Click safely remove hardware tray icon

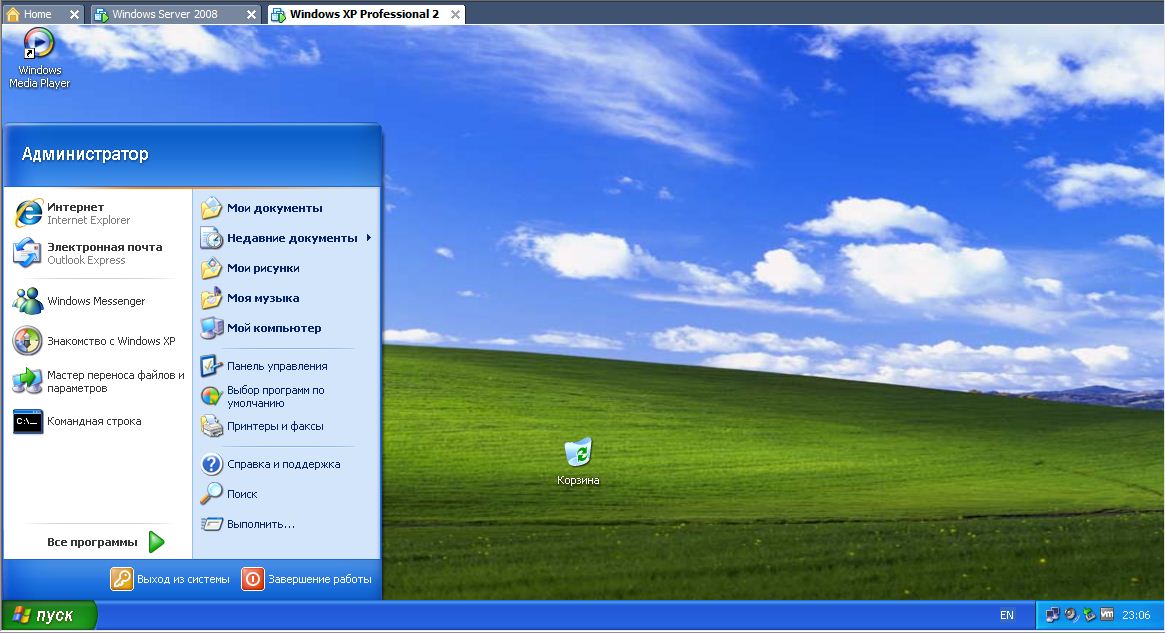pyautogui.click(x=1089, y=615)
